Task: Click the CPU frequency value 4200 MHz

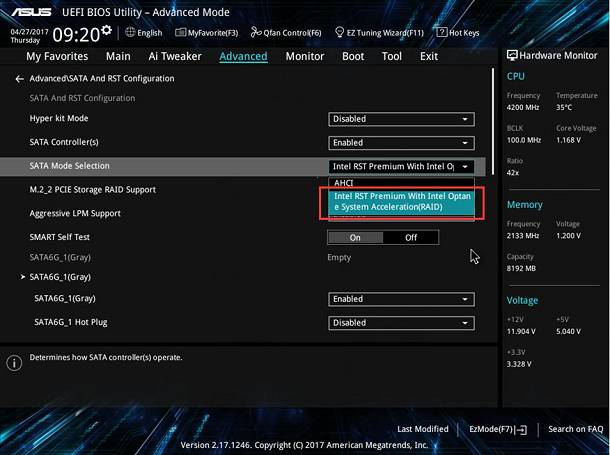Action: (523, 107)
